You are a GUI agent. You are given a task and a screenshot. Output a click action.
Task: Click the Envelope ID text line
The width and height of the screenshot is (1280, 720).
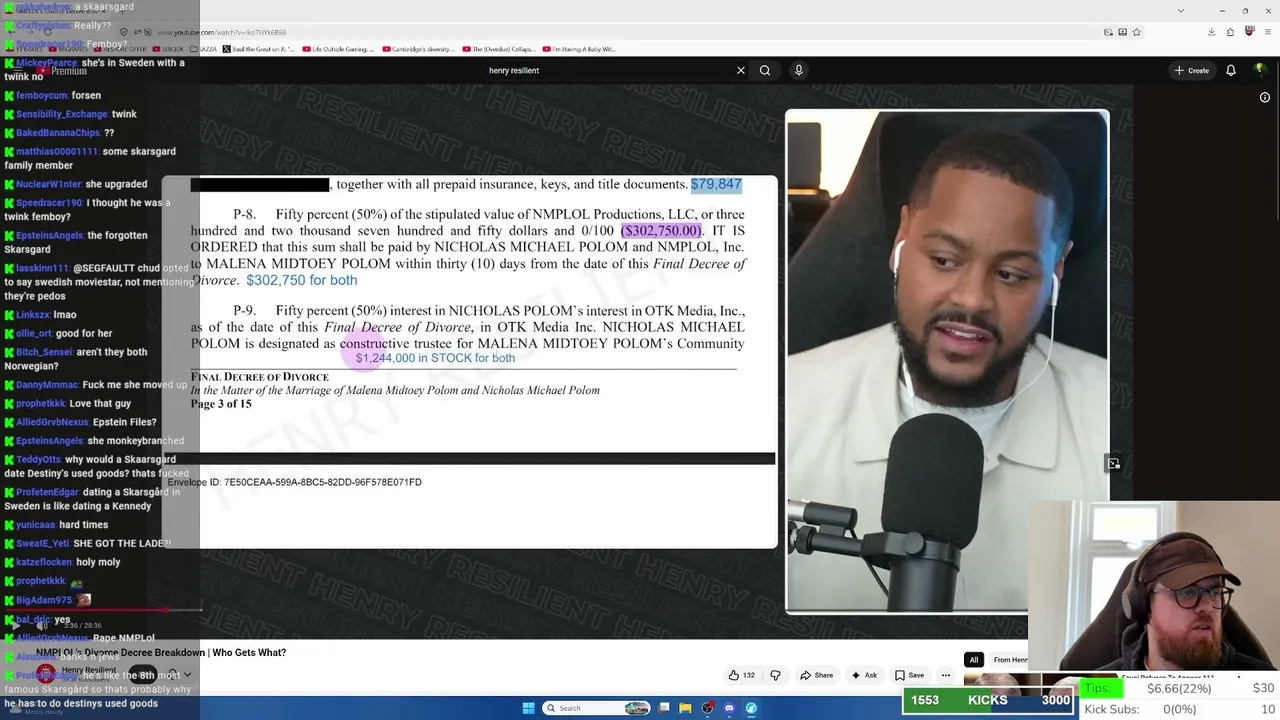tap(294, 482)
